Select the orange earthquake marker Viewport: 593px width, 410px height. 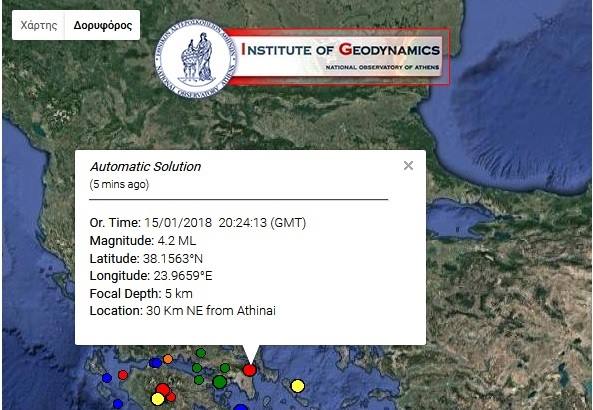click(x=168, y=359)
